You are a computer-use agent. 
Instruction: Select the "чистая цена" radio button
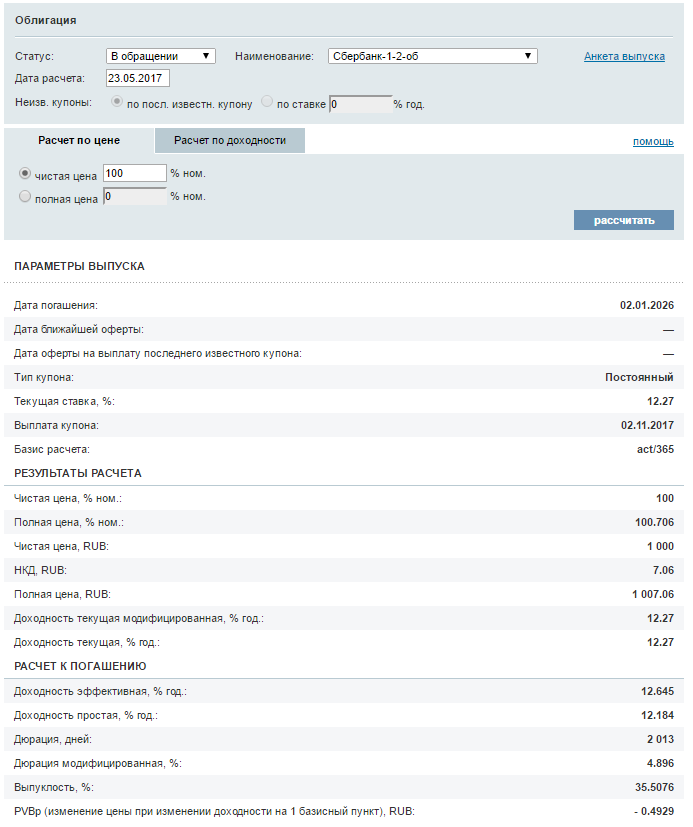(25, 173)
